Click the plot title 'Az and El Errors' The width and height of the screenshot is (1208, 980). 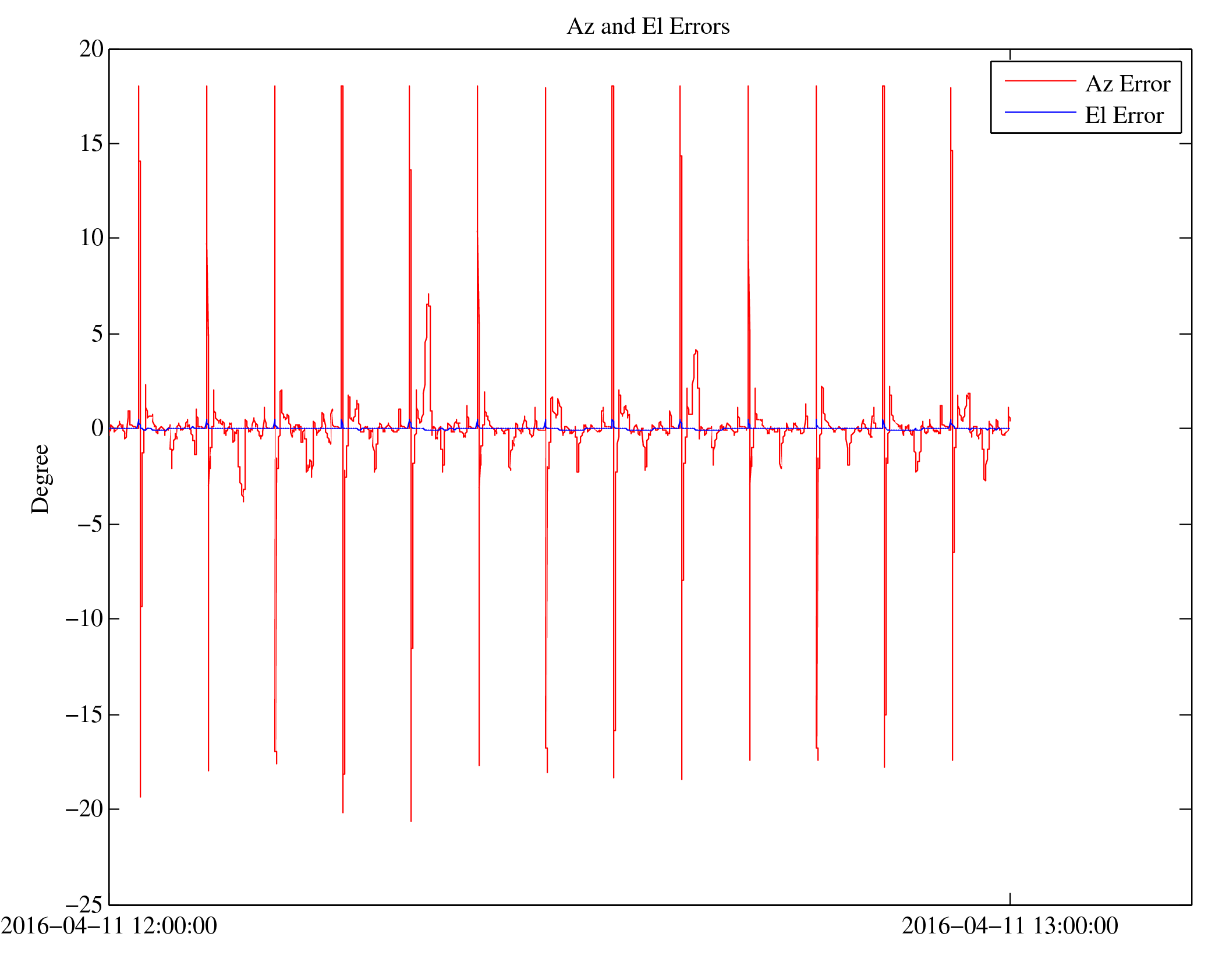(x=648, y=27)
